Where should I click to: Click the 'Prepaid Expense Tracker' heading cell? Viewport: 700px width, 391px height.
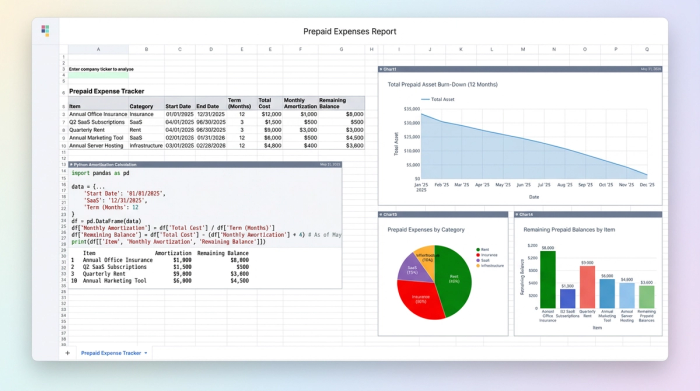tap(107, 91)
